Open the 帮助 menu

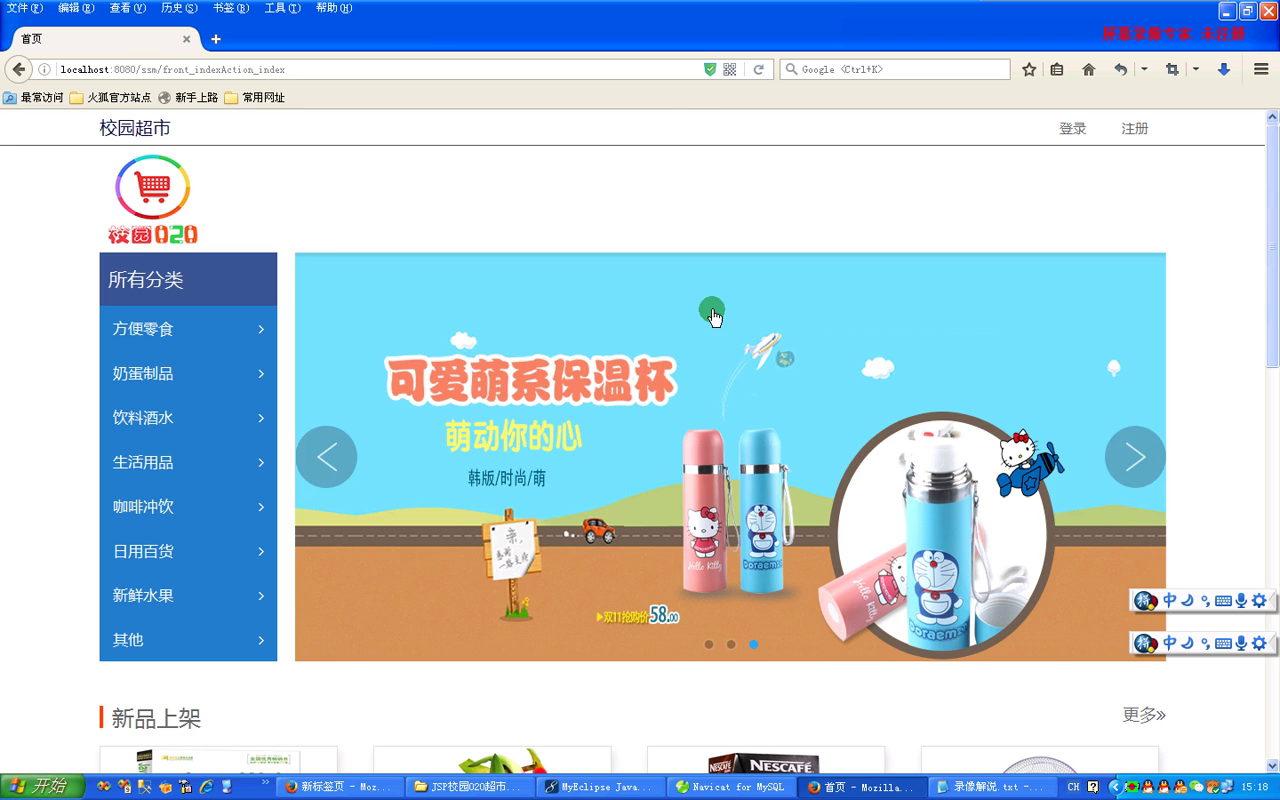tap(334, 8)
